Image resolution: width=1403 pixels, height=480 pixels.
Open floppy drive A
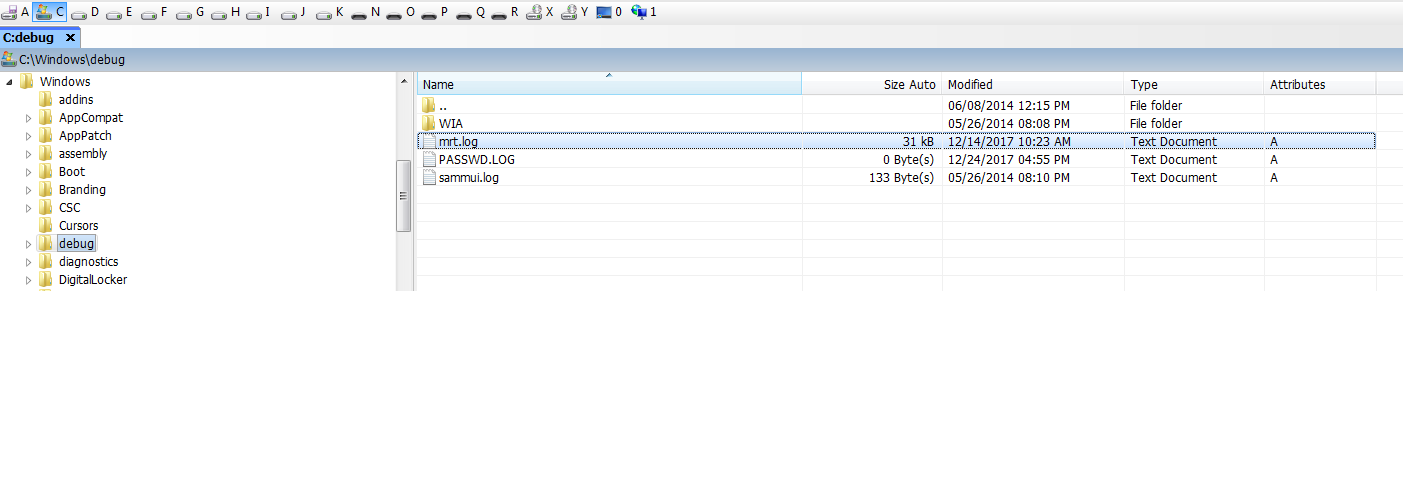pyautogui.click(x=16, y=12)
